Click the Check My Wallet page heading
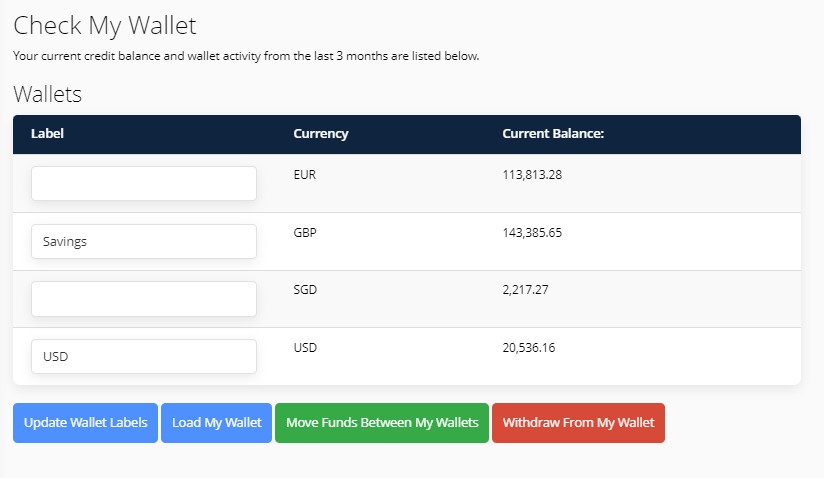The image size is (824, 478). pos(105,26)
